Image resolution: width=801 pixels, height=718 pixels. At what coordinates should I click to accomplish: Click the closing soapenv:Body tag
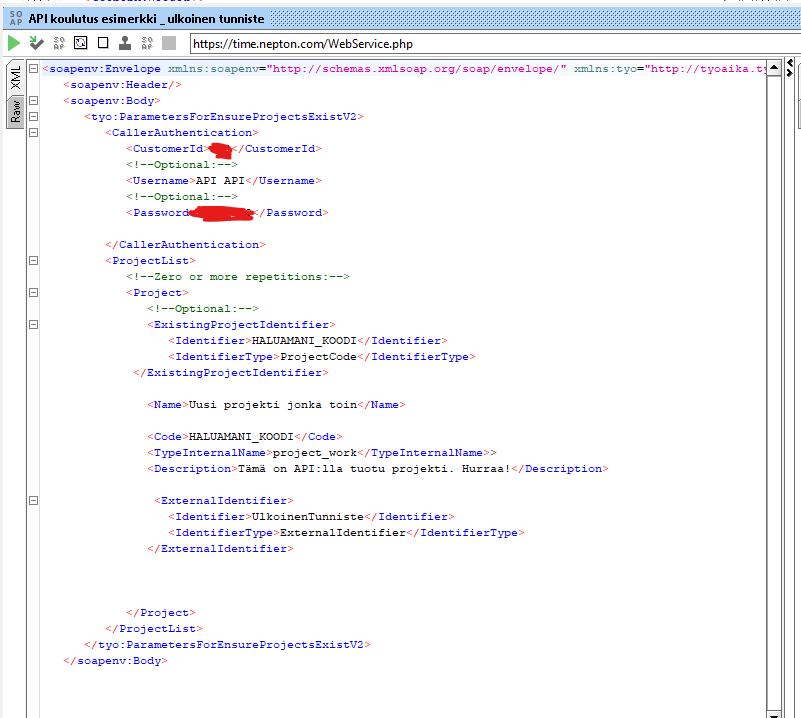tap(115, 661)
